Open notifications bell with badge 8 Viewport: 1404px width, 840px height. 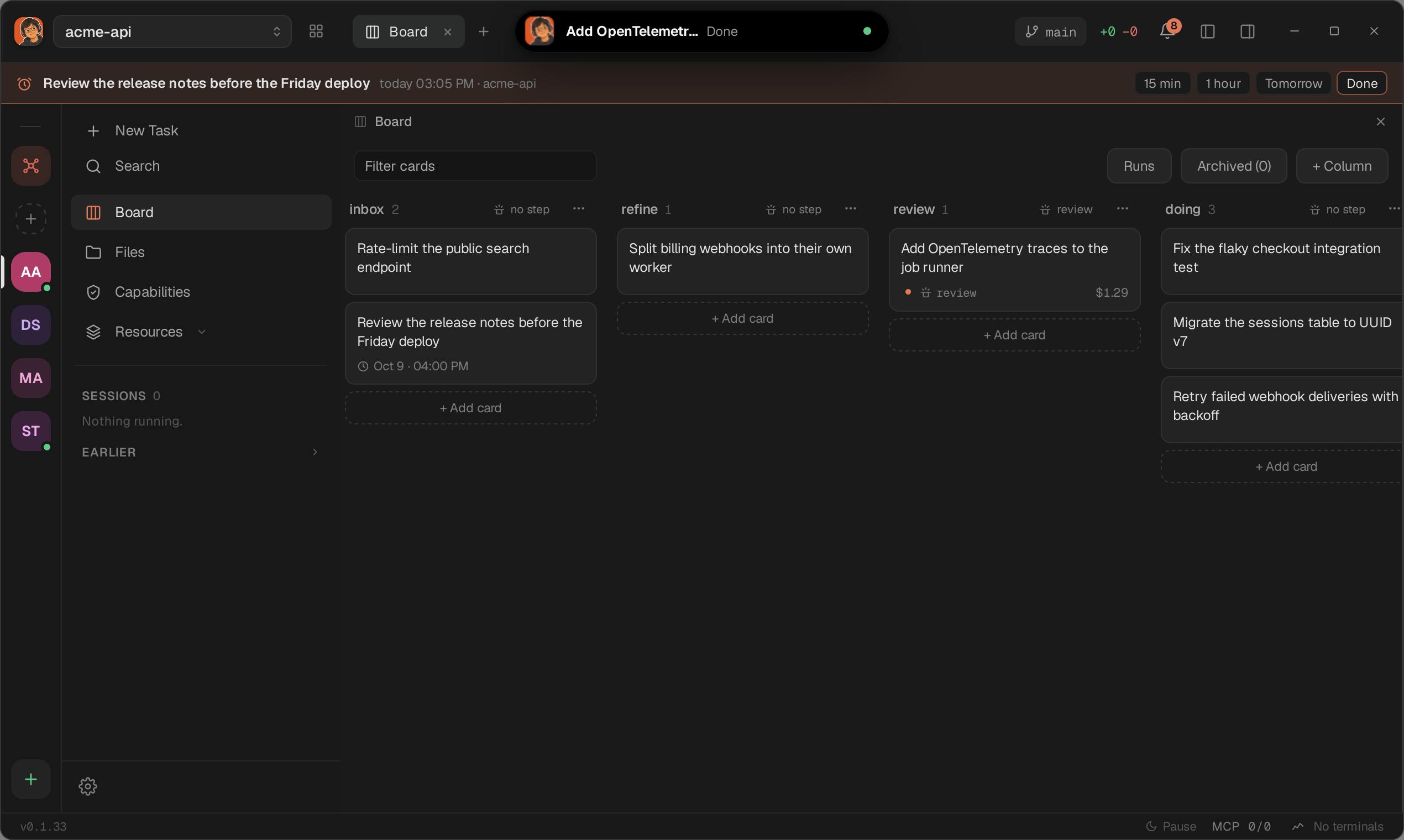point(1167,31)
